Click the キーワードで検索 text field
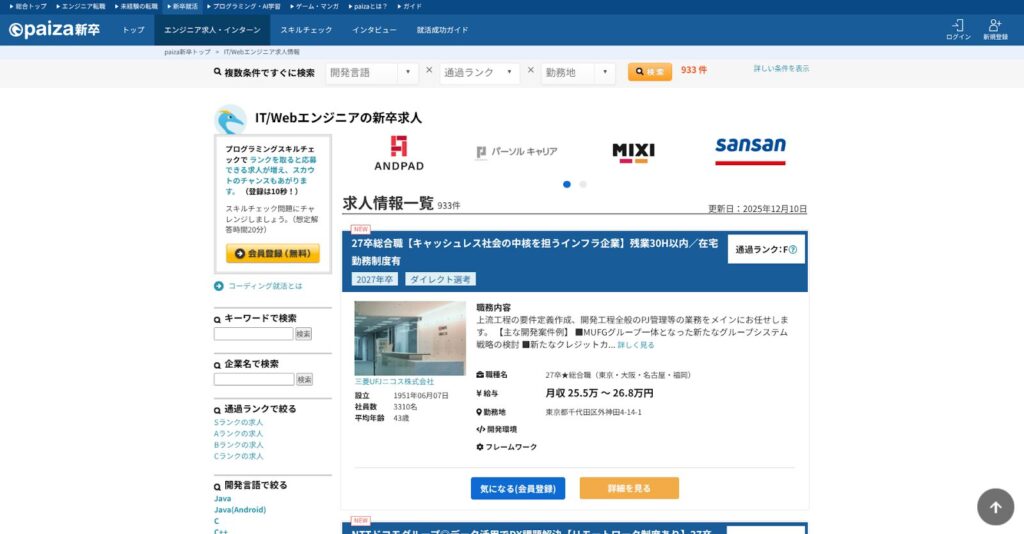This screenshot has width=1024, height=534. click(x=253, y=334)
